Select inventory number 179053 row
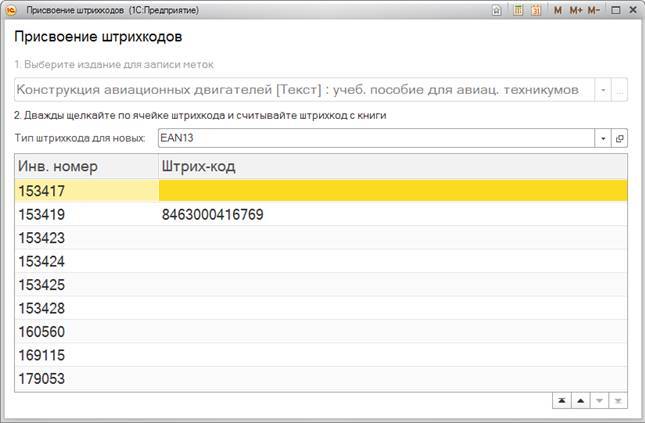Viewport: 645px width, 423px height. click(x=87, y=380)
